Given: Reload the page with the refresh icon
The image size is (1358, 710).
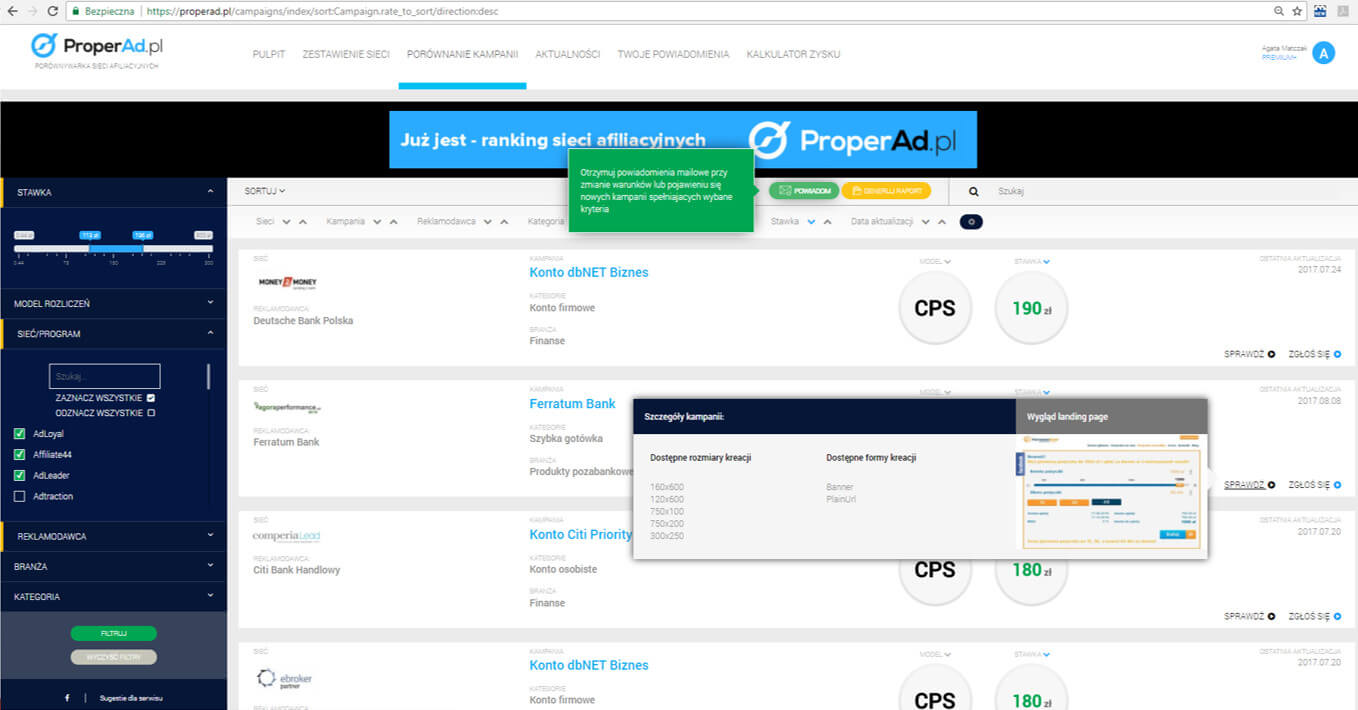Looking at the screenshot, I should tap(52, 11).
